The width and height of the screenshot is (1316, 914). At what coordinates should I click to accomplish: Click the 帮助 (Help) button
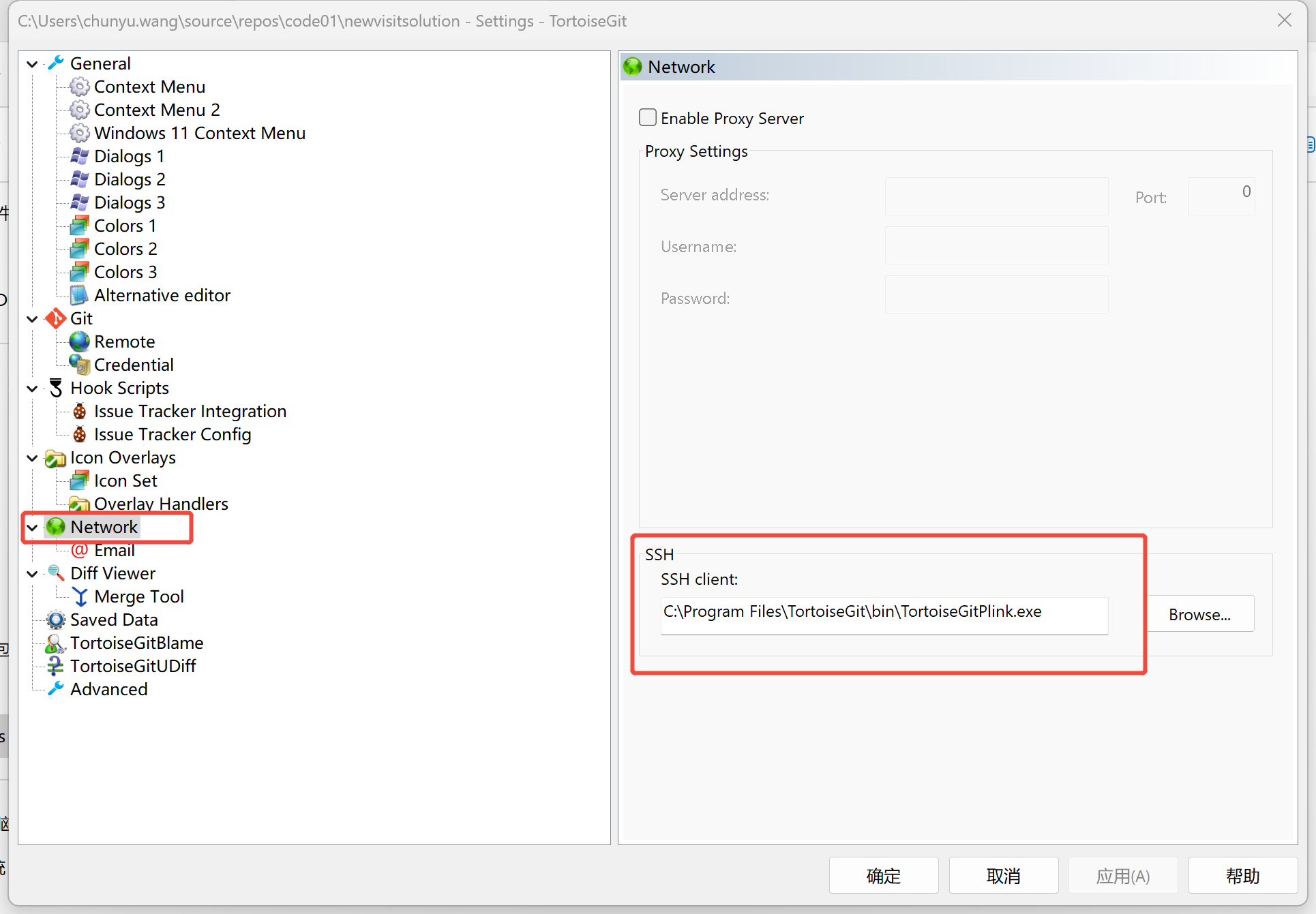[1242, 875]
